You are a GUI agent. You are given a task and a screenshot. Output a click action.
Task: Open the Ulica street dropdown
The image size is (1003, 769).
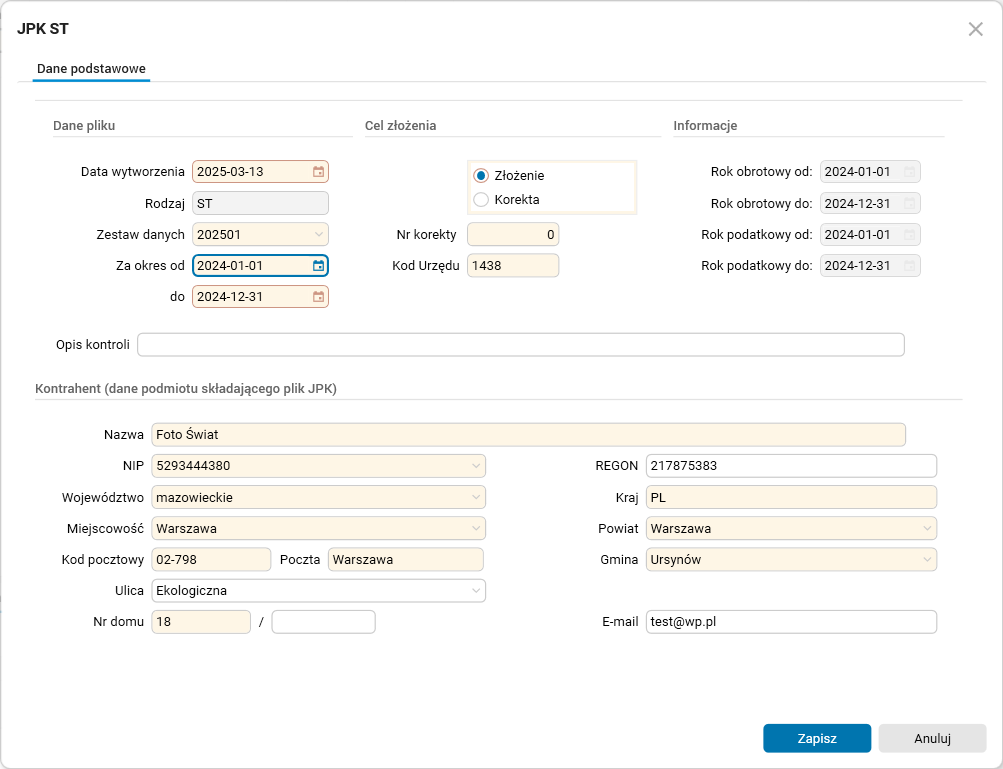475,591
